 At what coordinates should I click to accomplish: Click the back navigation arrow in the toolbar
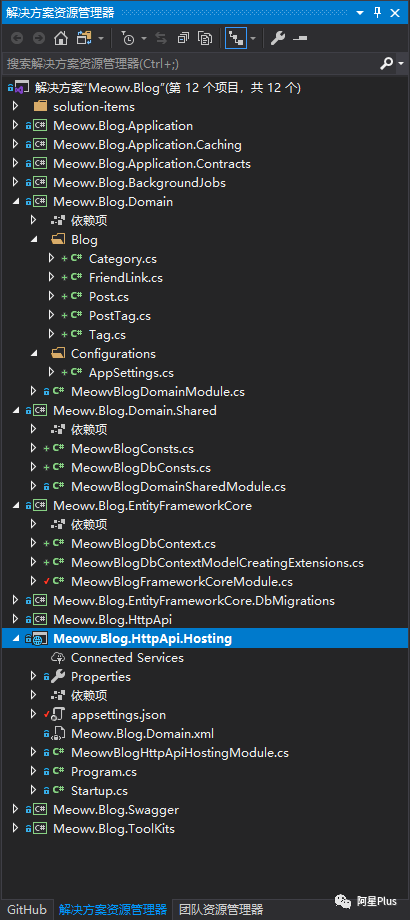[17, 39]
